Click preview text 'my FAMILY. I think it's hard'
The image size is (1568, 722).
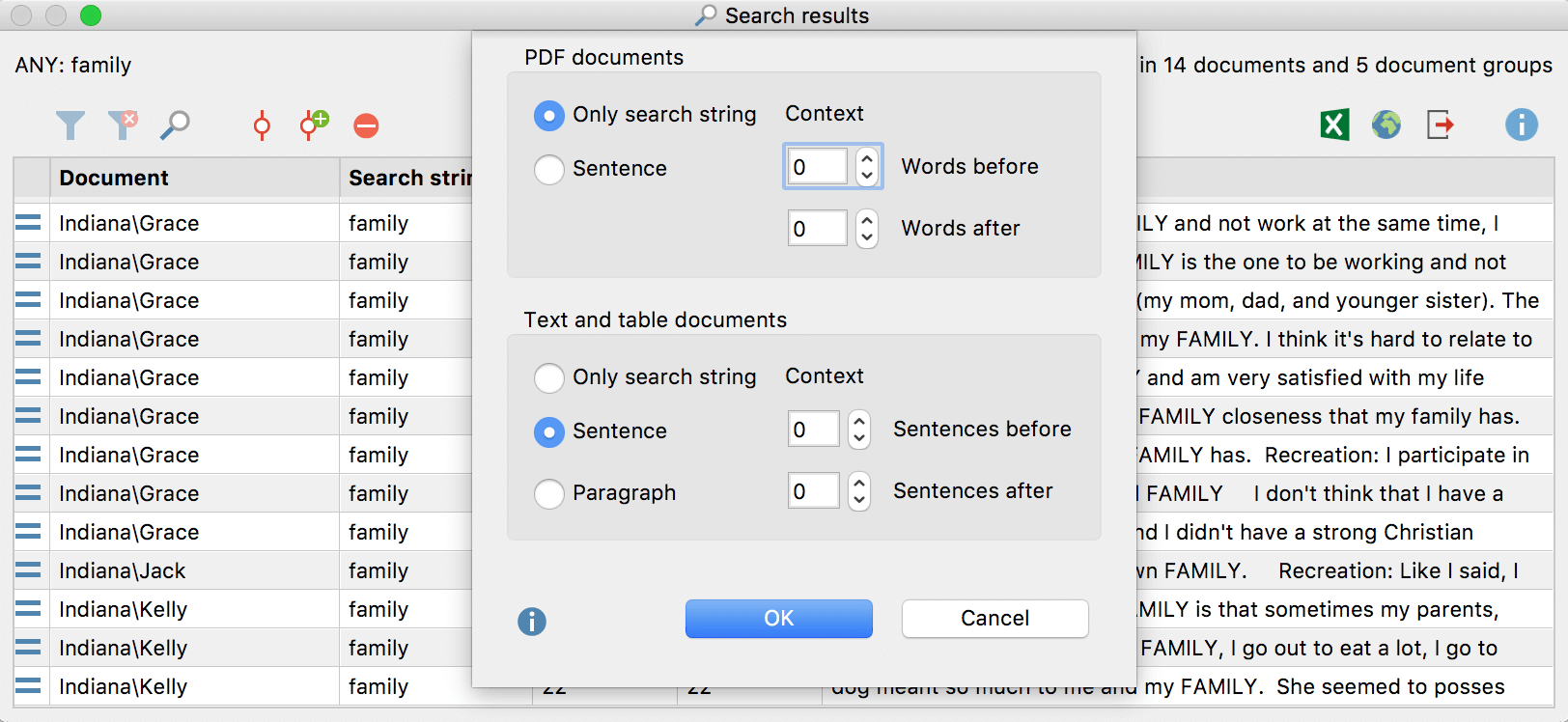1335,339
